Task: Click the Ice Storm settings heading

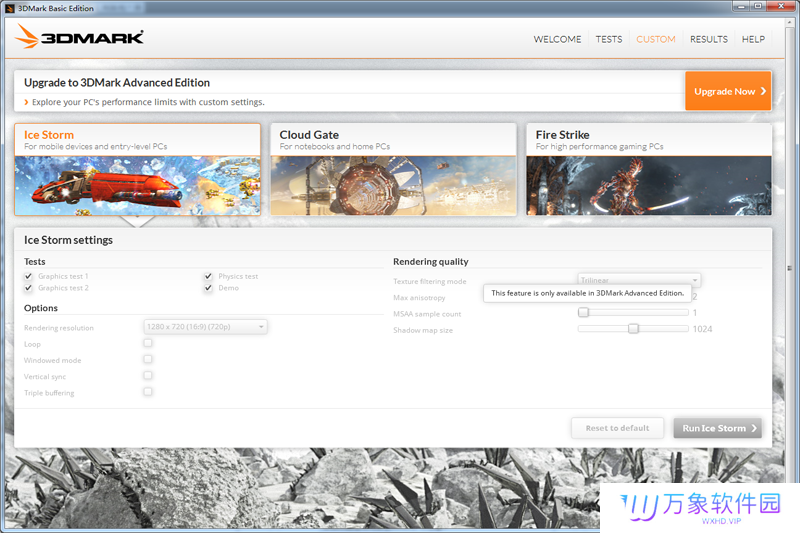Action: tap(68, 240)
